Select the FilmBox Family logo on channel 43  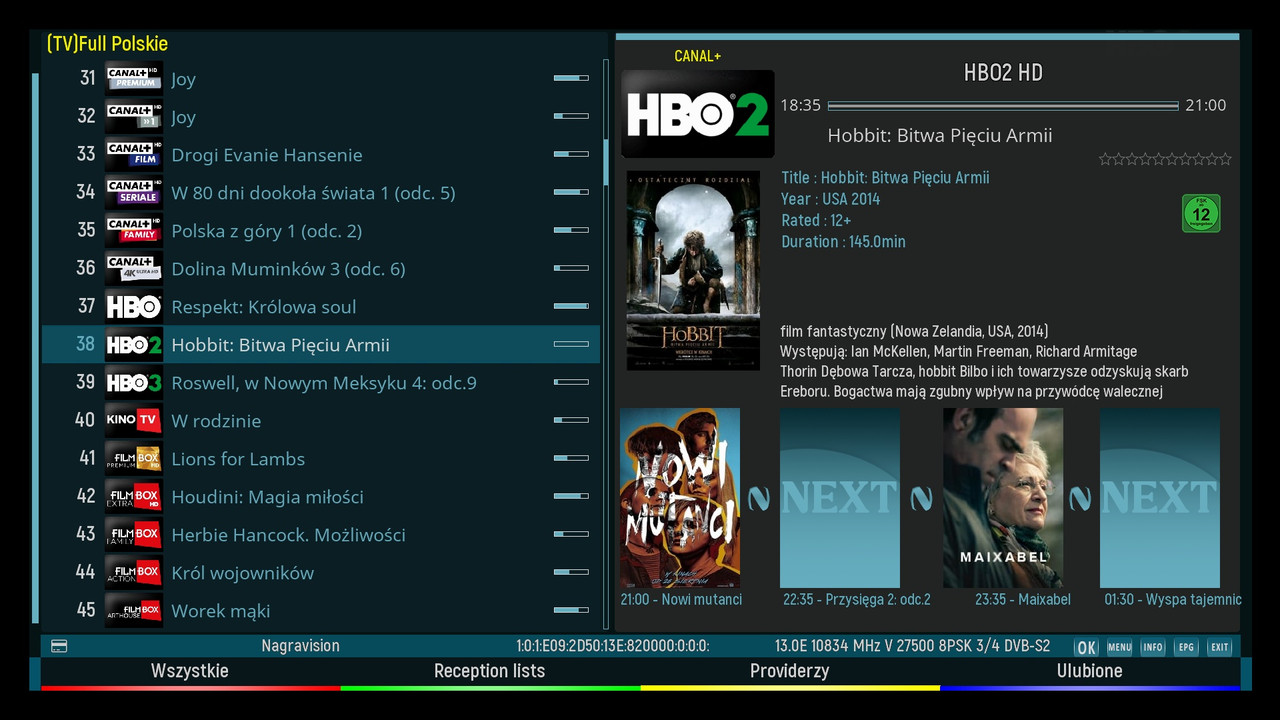pos(134,534)
